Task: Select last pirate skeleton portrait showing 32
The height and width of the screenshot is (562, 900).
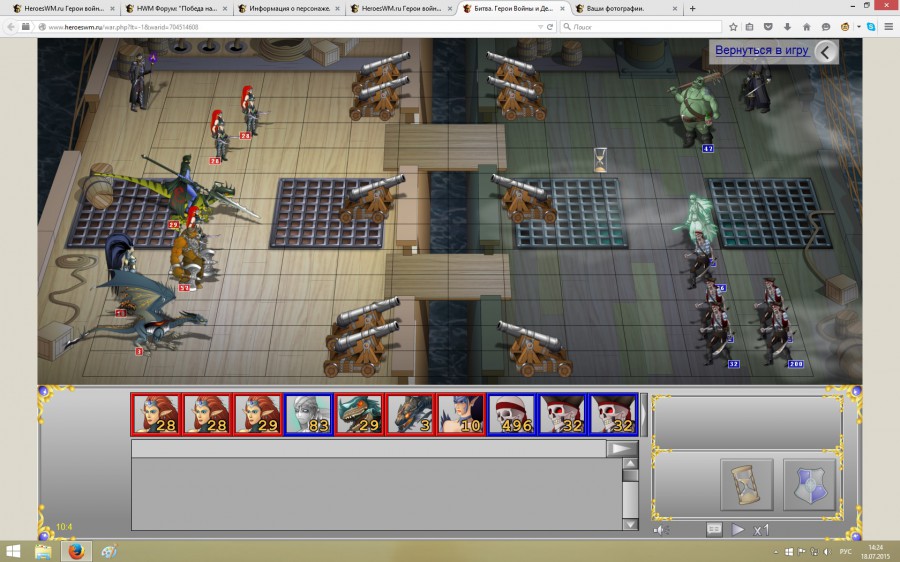Action: pos(613,414)
